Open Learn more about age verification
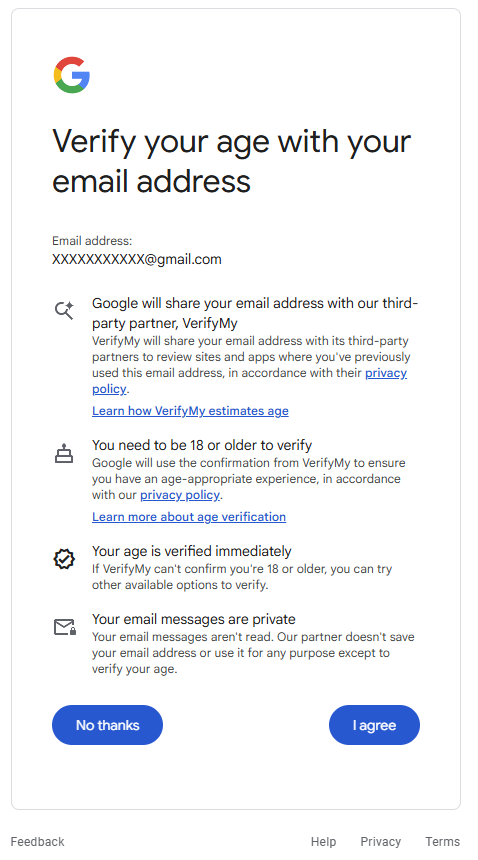This screenshot has width=478, height=860. point(189,517)
